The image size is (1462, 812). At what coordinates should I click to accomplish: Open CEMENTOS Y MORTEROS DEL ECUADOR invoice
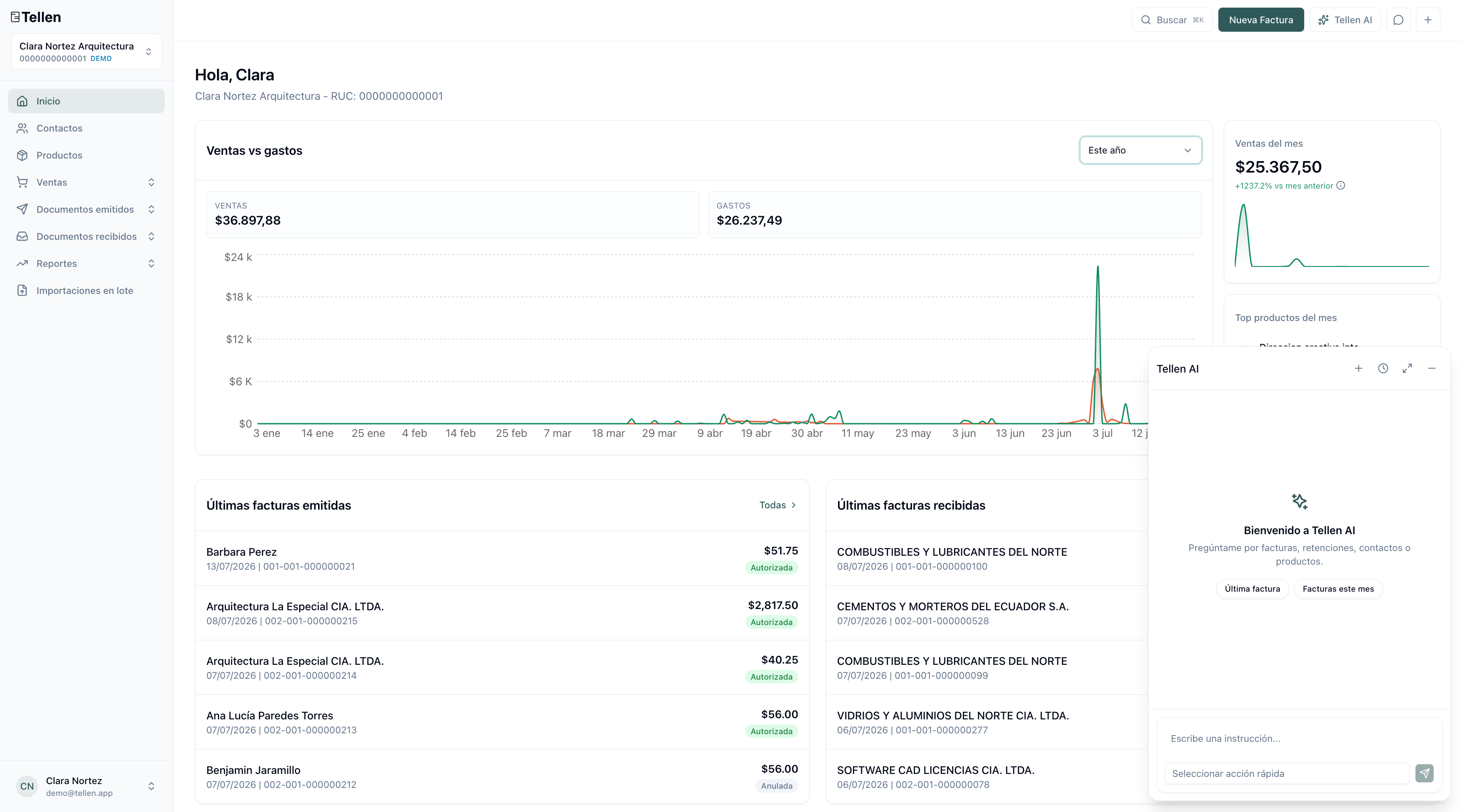click(987, 613)
